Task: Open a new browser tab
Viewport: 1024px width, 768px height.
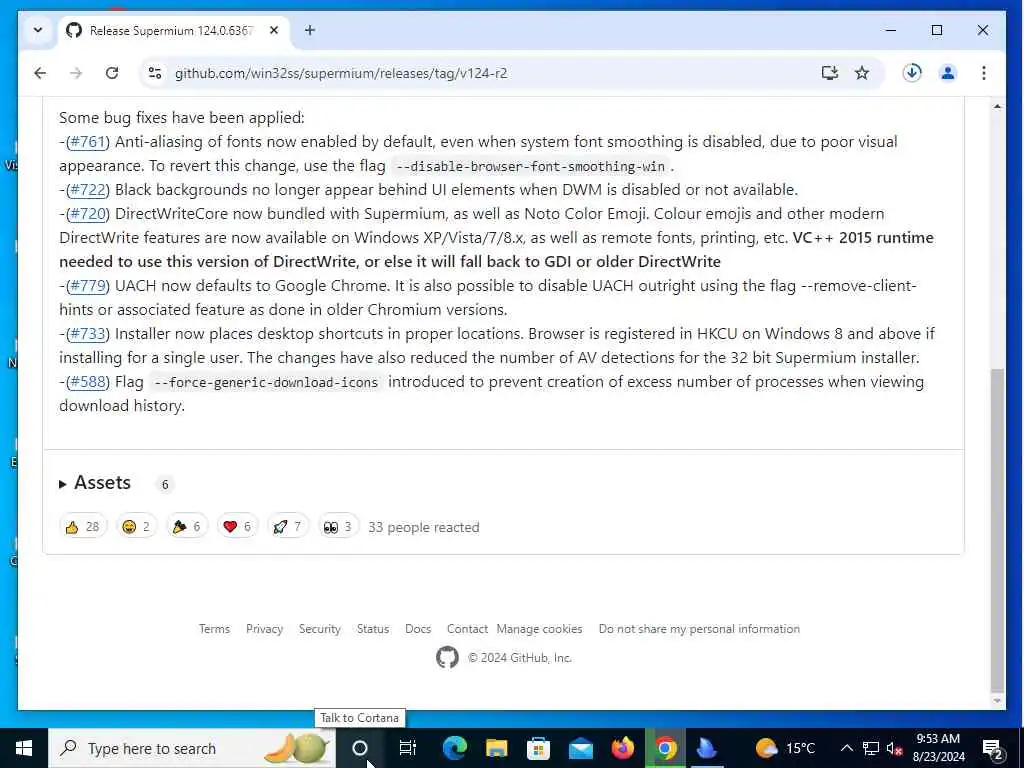Action: click(x=310, y=30)
